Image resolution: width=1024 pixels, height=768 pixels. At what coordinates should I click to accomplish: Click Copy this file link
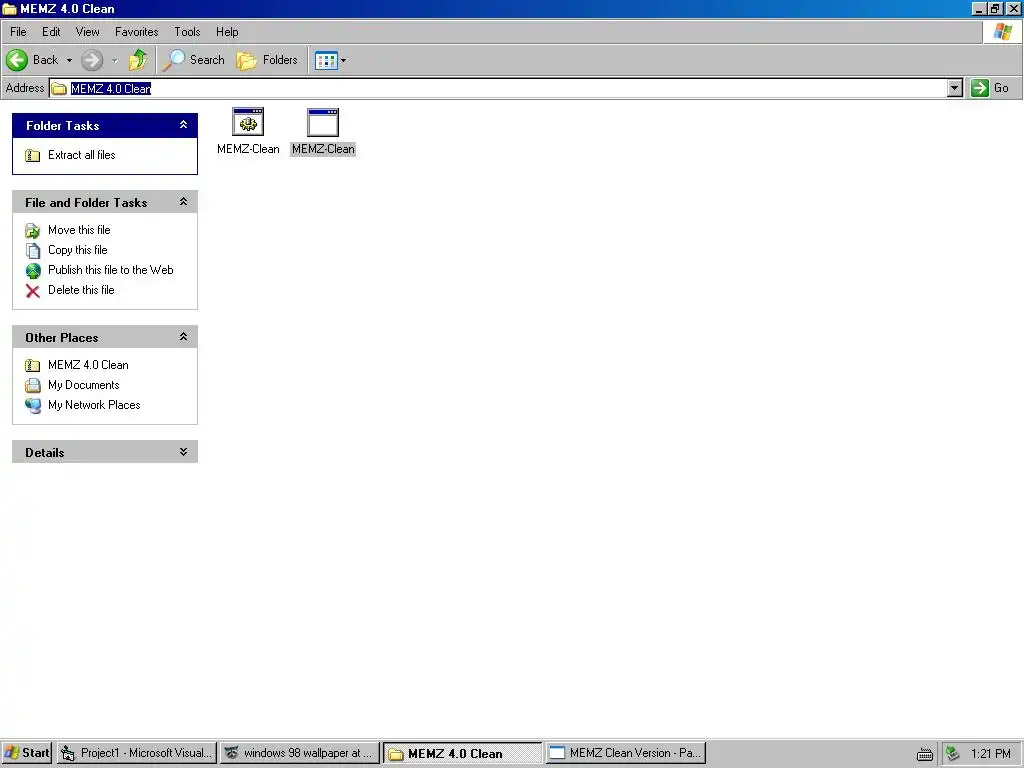pos(78,250)
